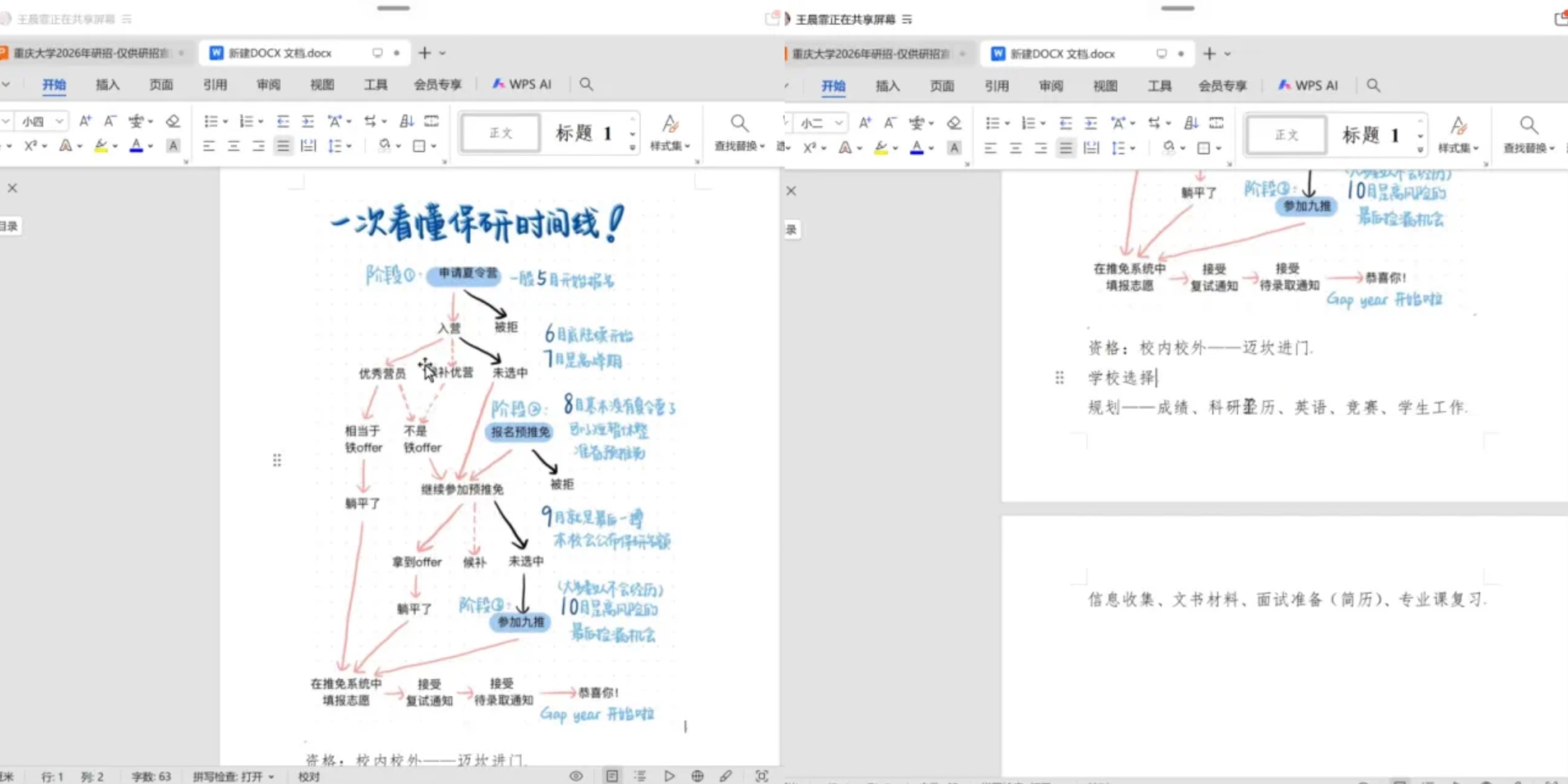1568x784 pixels.
Task: Expand the 查找替换 dropdown arrow
Action: click(x=762, y=146)
